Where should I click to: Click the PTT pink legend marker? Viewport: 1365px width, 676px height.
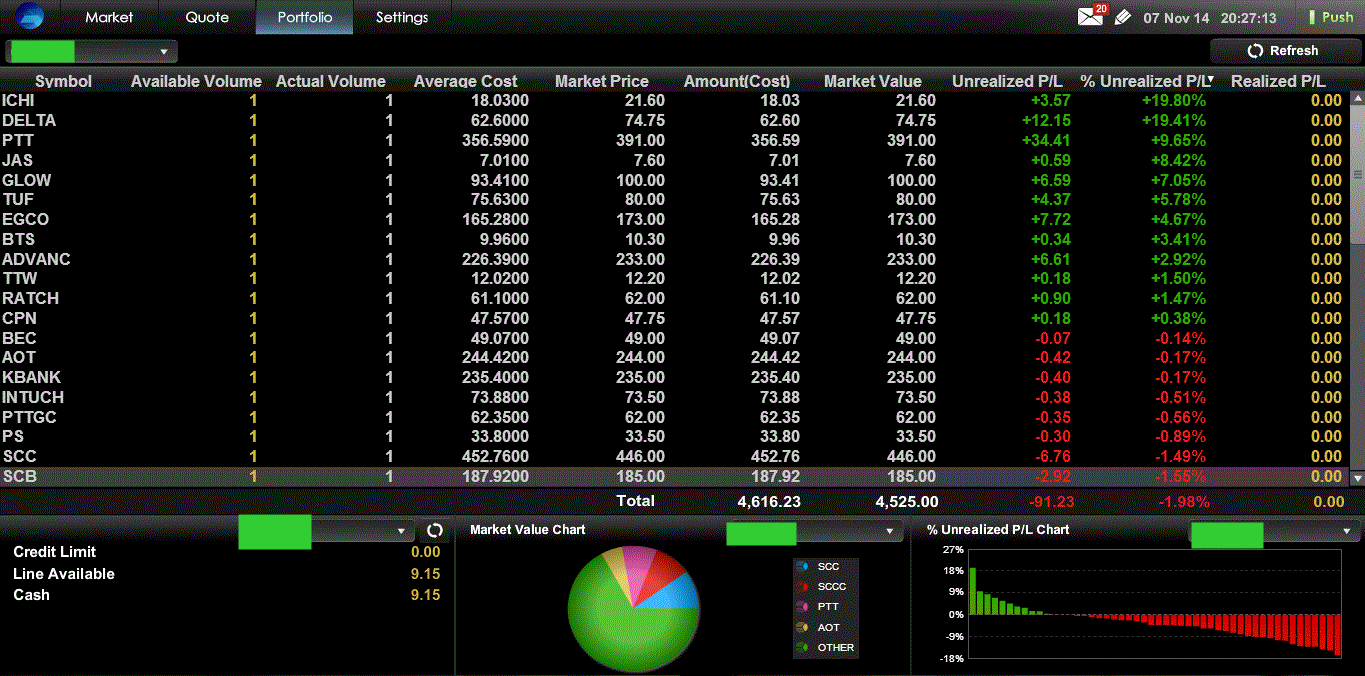[802, 606]
